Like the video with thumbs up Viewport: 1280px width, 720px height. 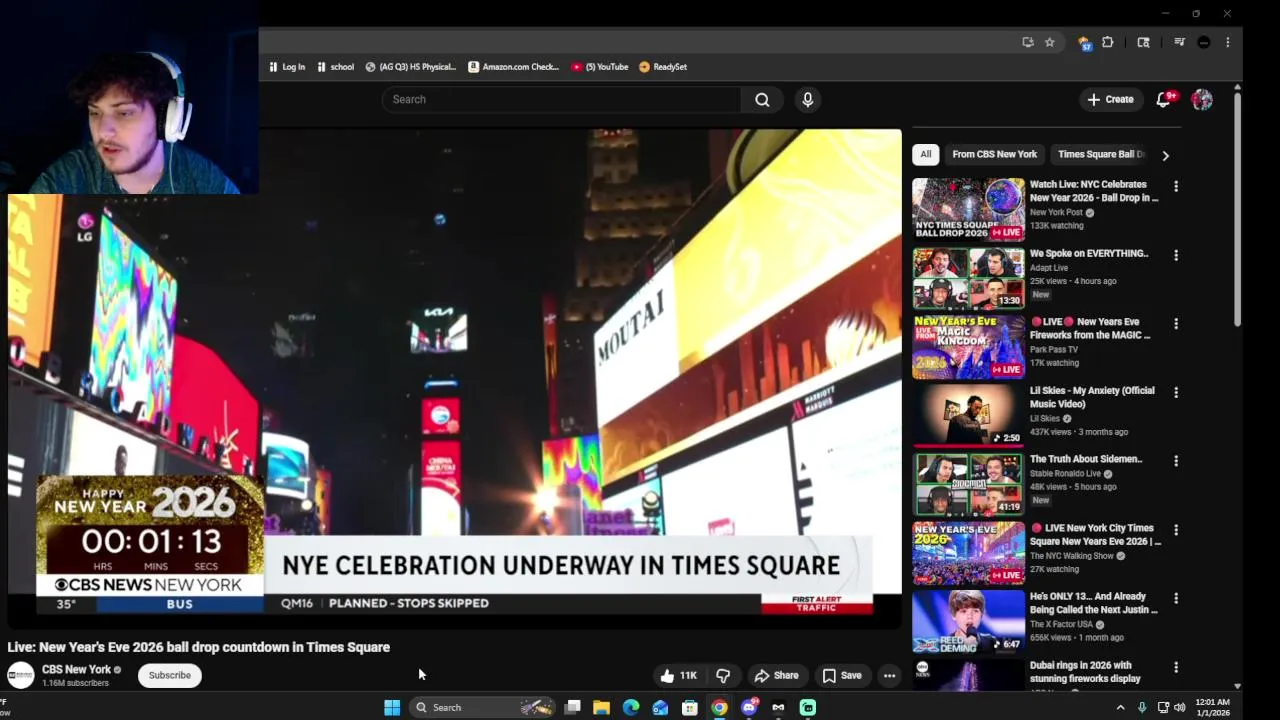click(678, 676)
